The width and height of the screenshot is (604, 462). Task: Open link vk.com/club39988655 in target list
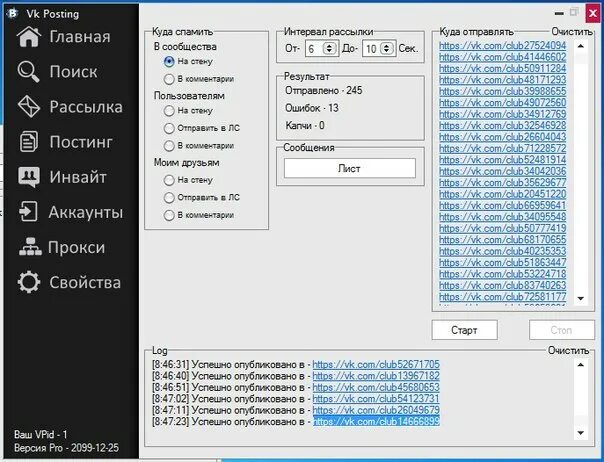click(x=502, y=91)
